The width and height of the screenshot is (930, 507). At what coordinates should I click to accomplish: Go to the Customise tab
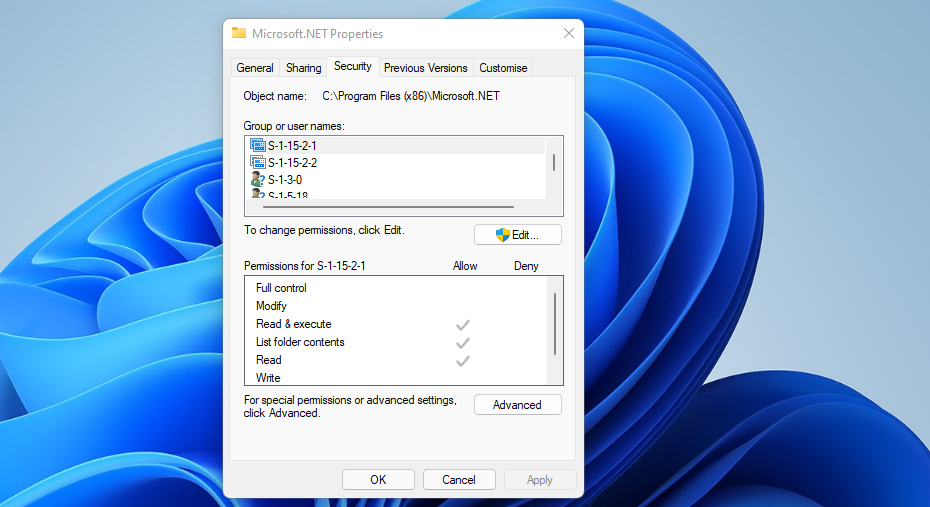tap(503, 68)
